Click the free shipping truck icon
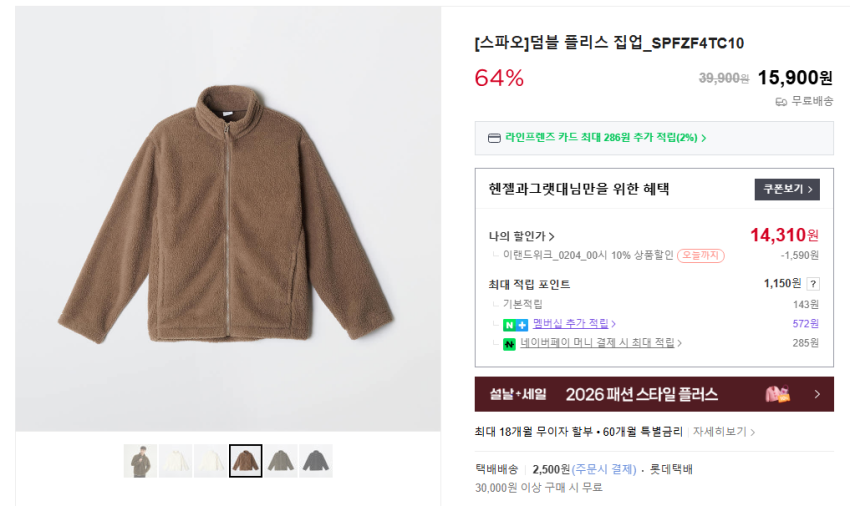 click(781, 101)
